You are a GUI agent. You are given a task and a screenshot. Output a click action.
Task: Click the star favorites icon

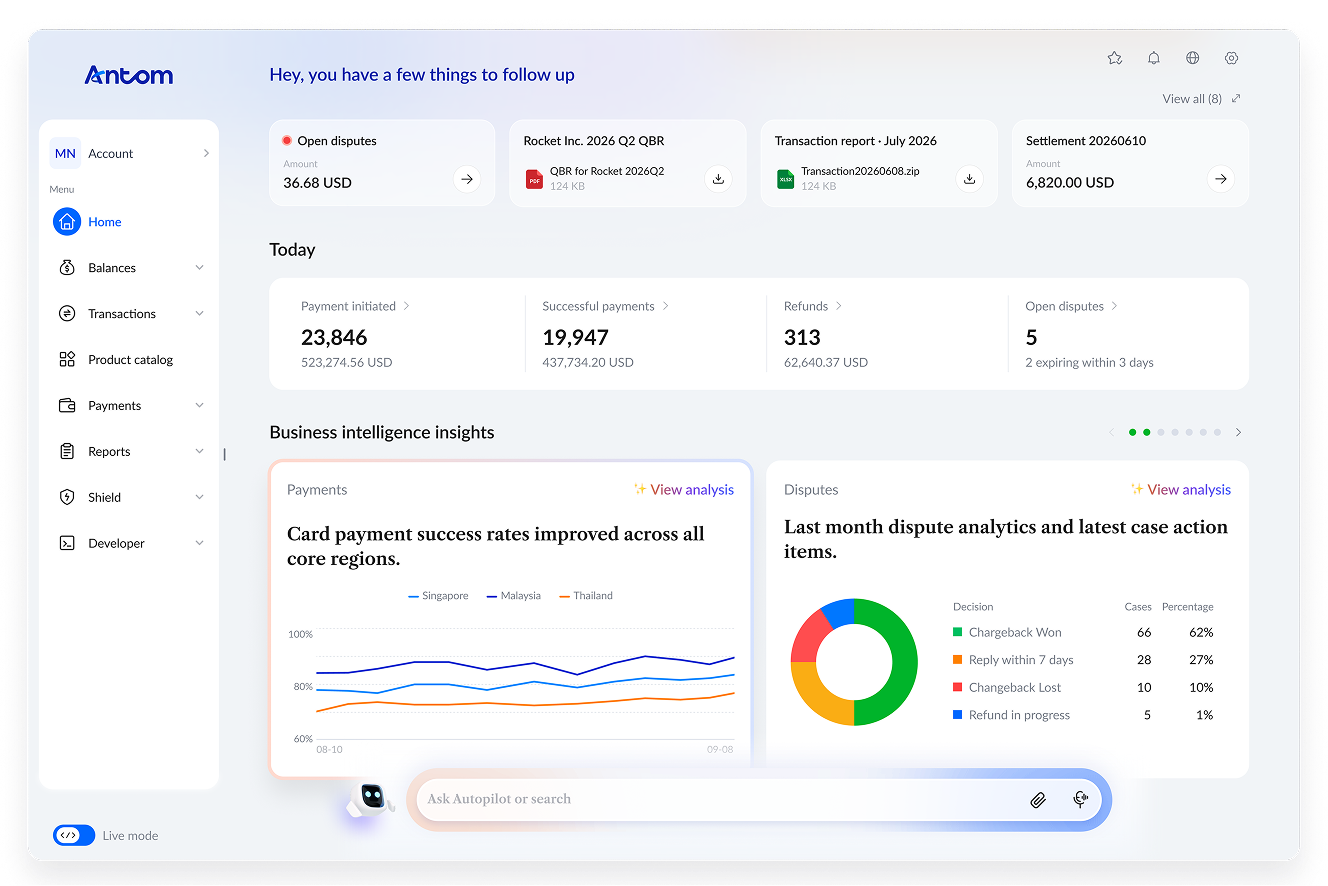coord(1115,58)
